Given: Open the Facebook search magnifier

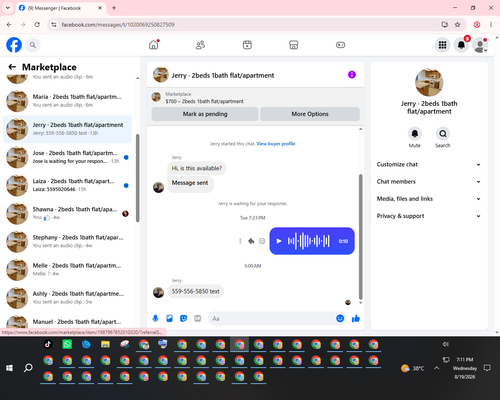Looking at the screenshot, I should [33, 45].
